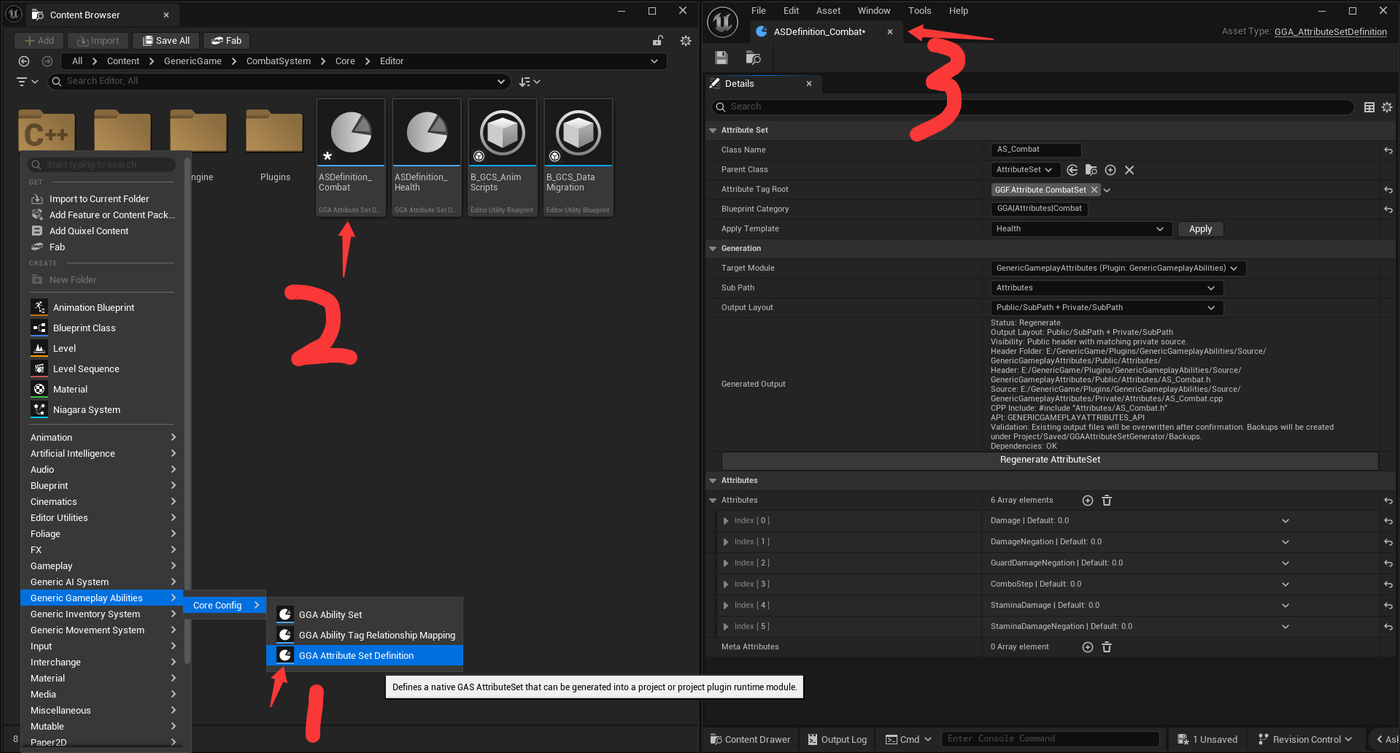1400x753 pixels.
Task: Save the asset with the floppy disk icon
Action: click(721, 58)
